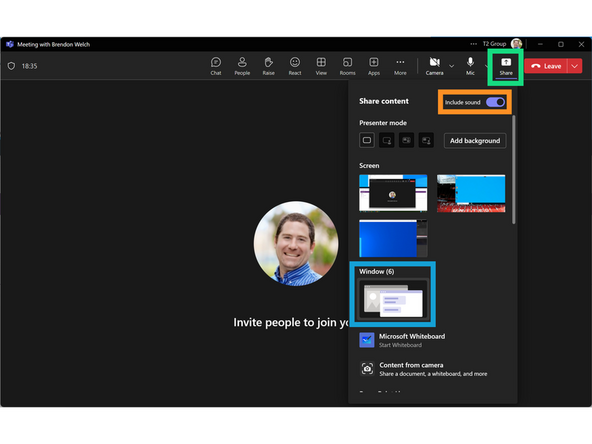Viewport: 592px width, 444px height.
Task: Show the People list
Action: pos(242,66)
